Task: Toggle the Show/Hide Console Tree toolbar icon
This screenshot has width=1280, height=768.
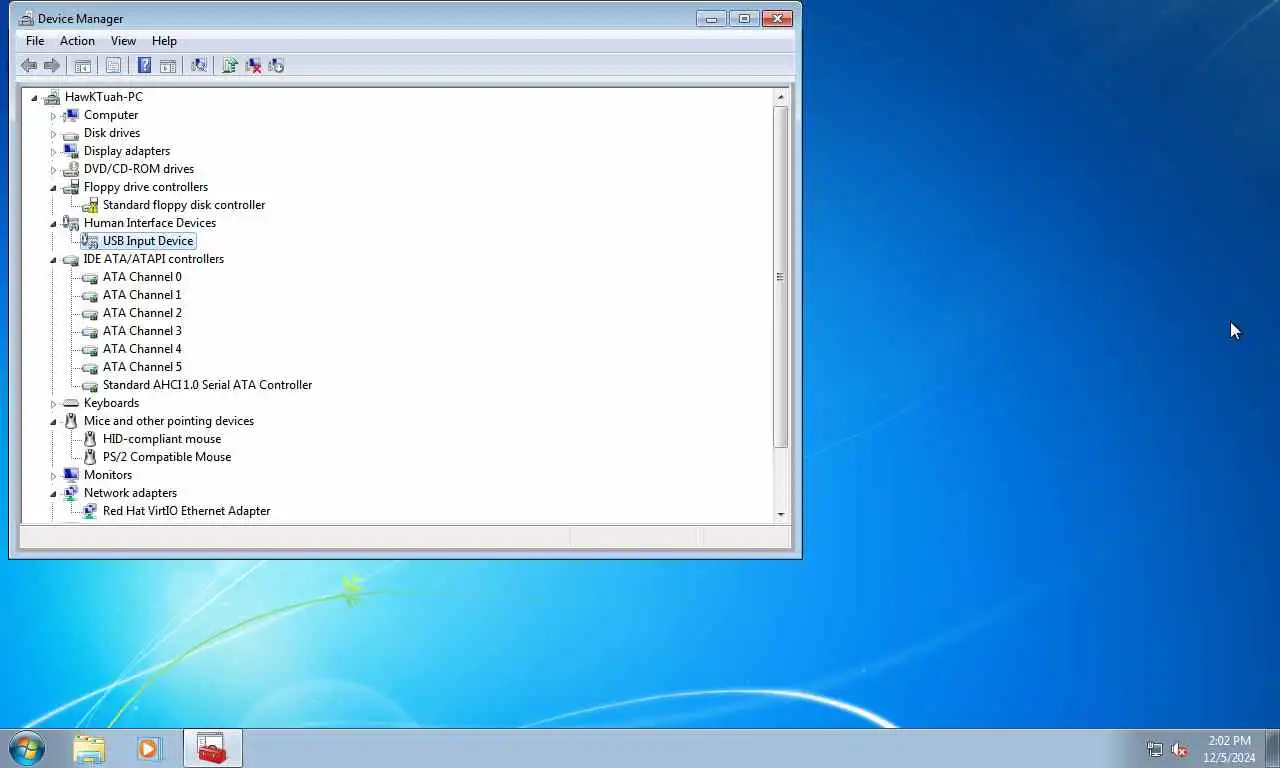Action: 83,66
